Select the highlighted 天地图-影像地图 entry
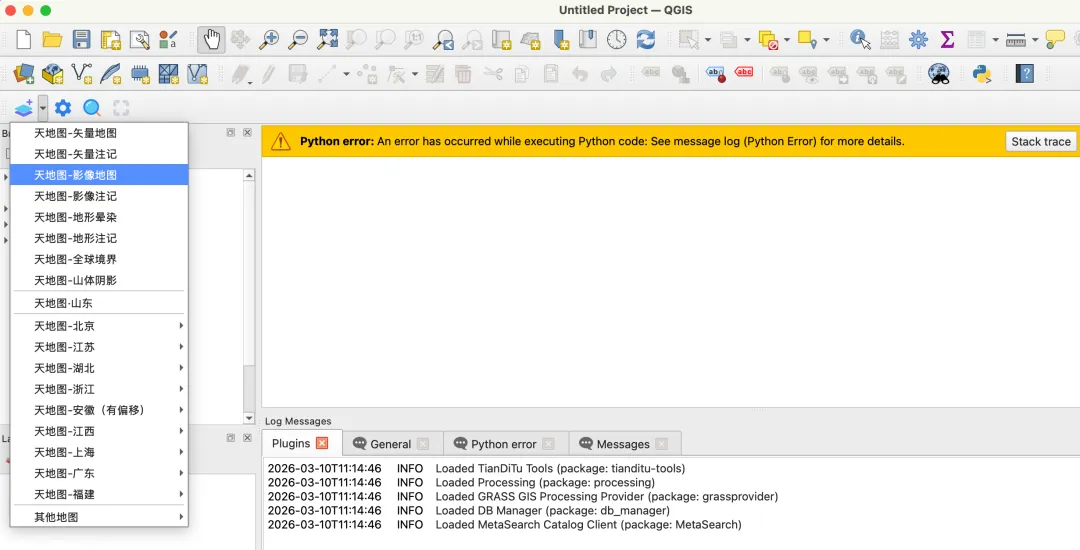The image size is (1080, 550). 99,175
